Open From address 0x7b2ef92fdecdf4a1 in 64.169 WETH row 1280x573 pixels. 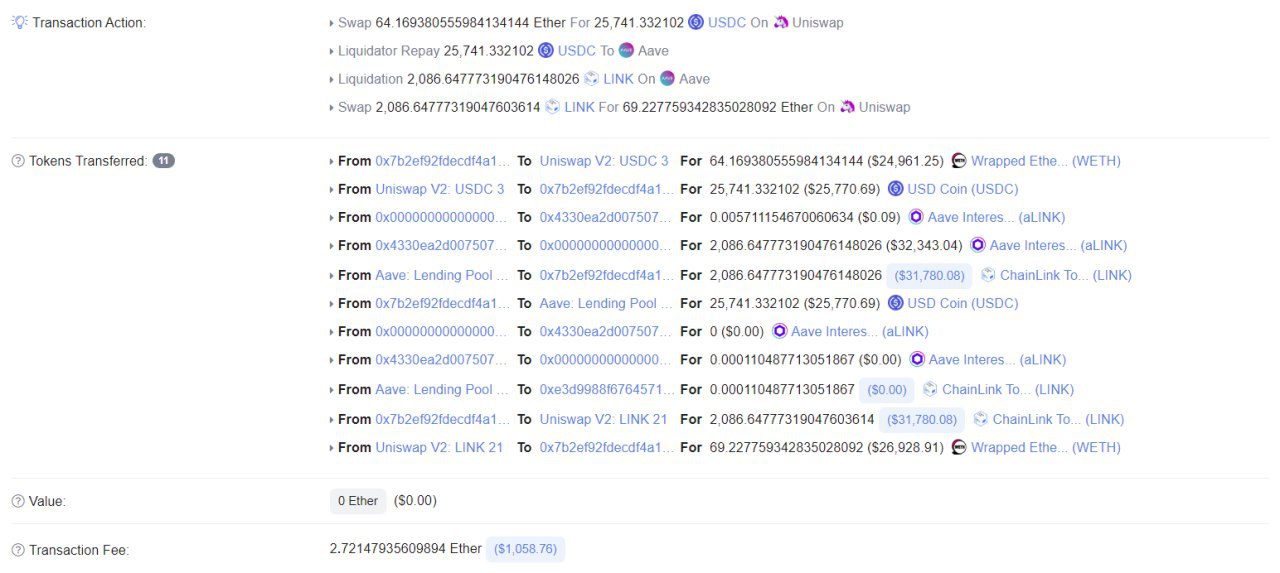click(442, 161)
